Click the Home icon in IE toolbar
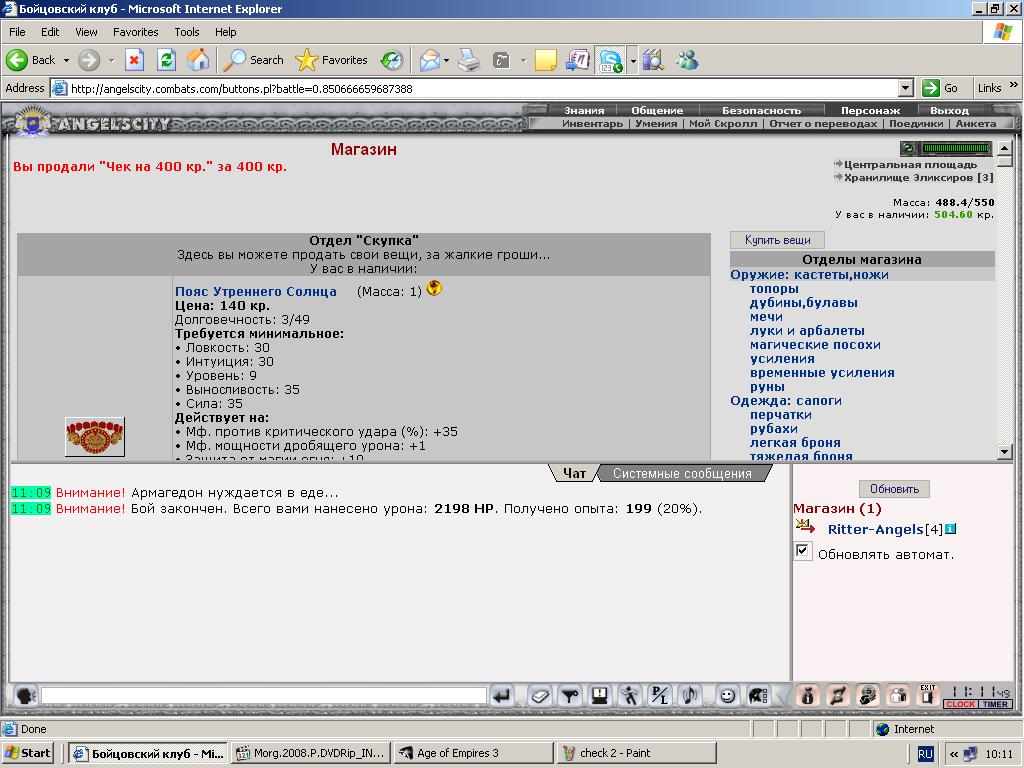The image size is (1024, 768). pos(199,60)
